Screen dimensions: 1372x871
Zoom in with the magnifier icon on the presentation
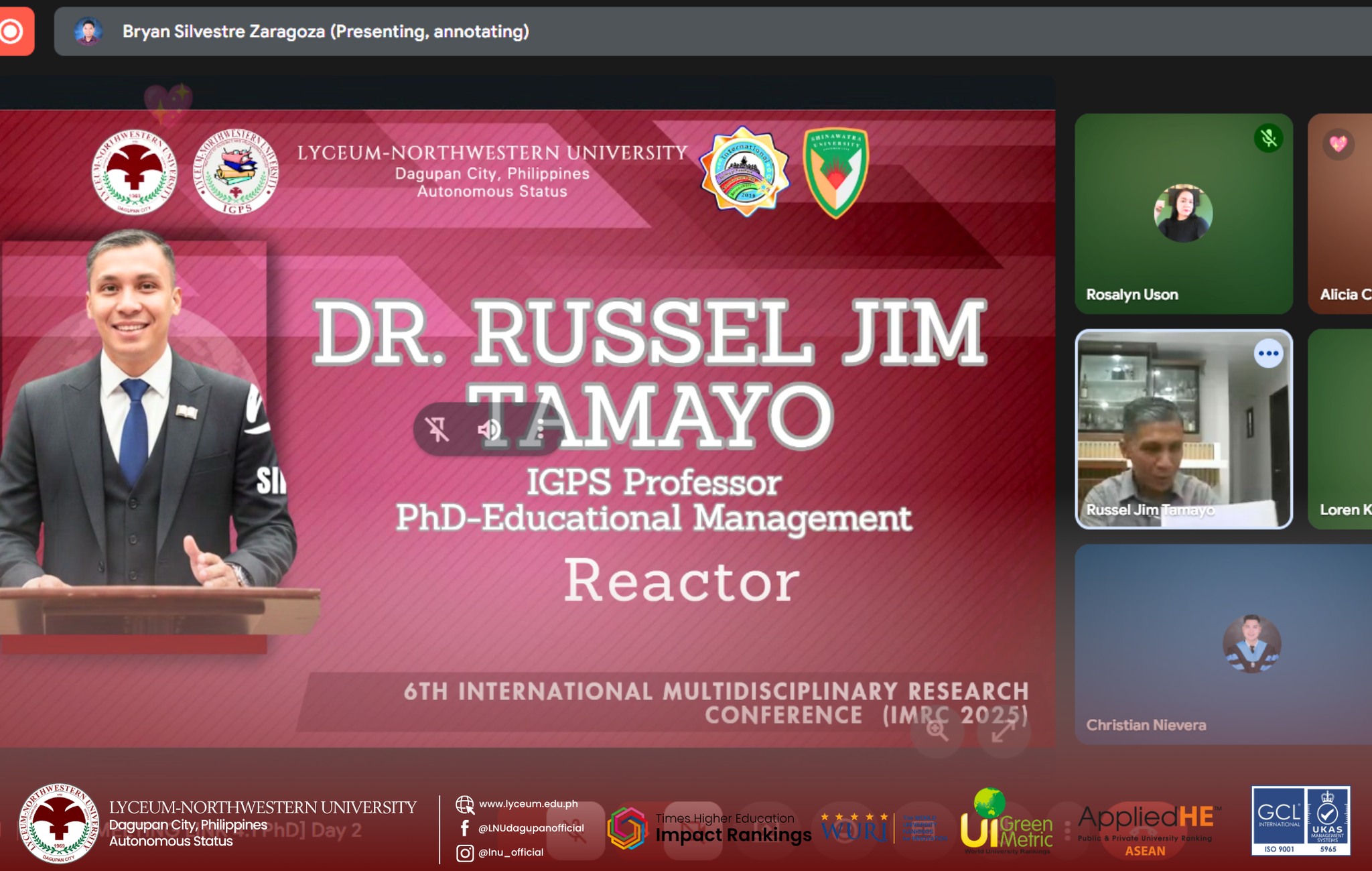pyautogui.click(x=937, y=730)
